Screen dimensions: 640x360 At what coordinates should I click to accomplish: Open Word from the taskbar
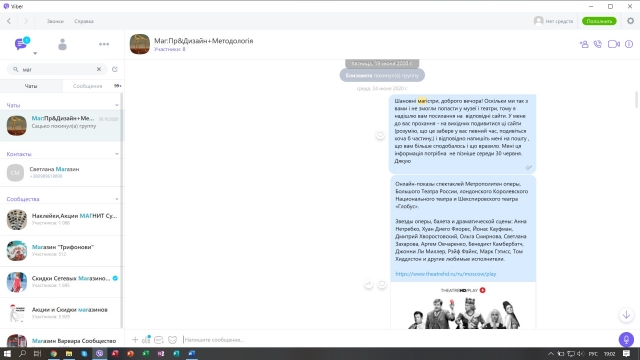[192, 353]
